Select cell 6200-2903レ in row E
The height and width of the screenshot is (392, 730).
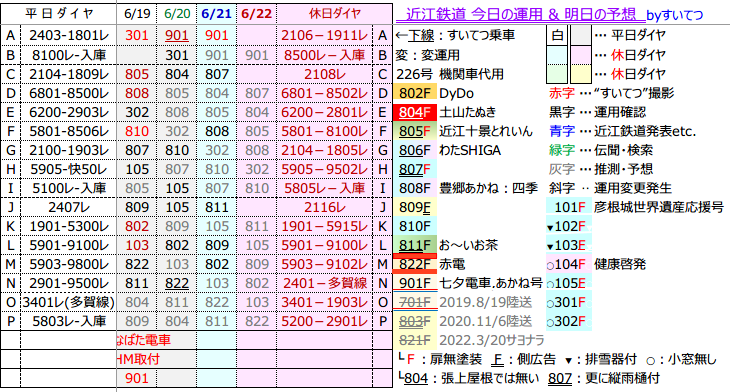click(x=68, y=112)
